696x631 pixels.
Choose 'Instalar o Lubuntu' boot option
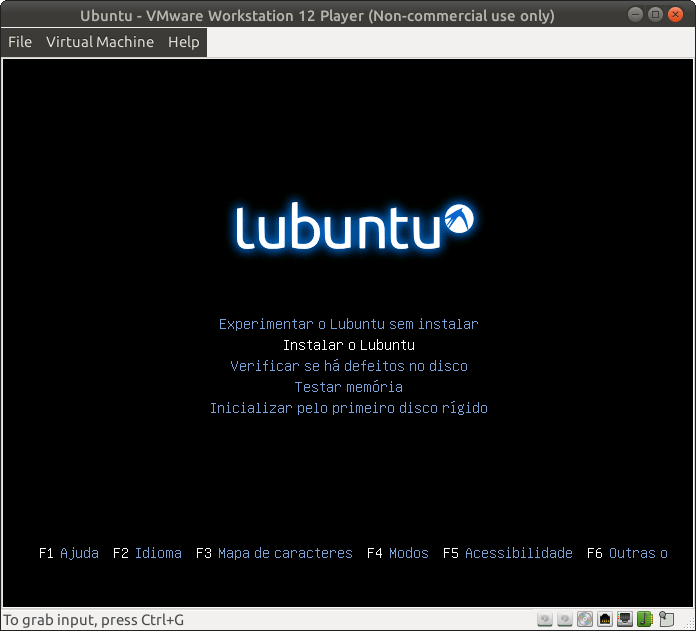[x=349, y=345]
